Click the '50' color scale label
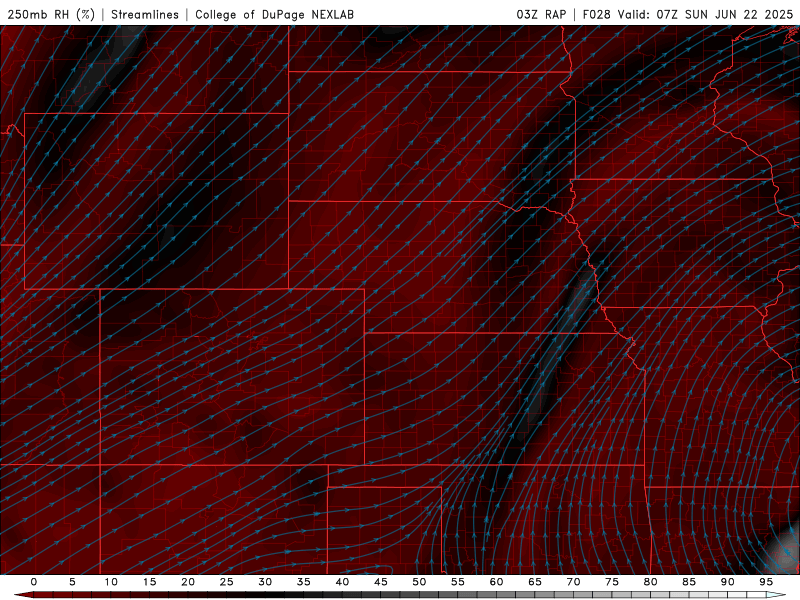This screenshot has height=600, width=800. click(x=419, y=582)
